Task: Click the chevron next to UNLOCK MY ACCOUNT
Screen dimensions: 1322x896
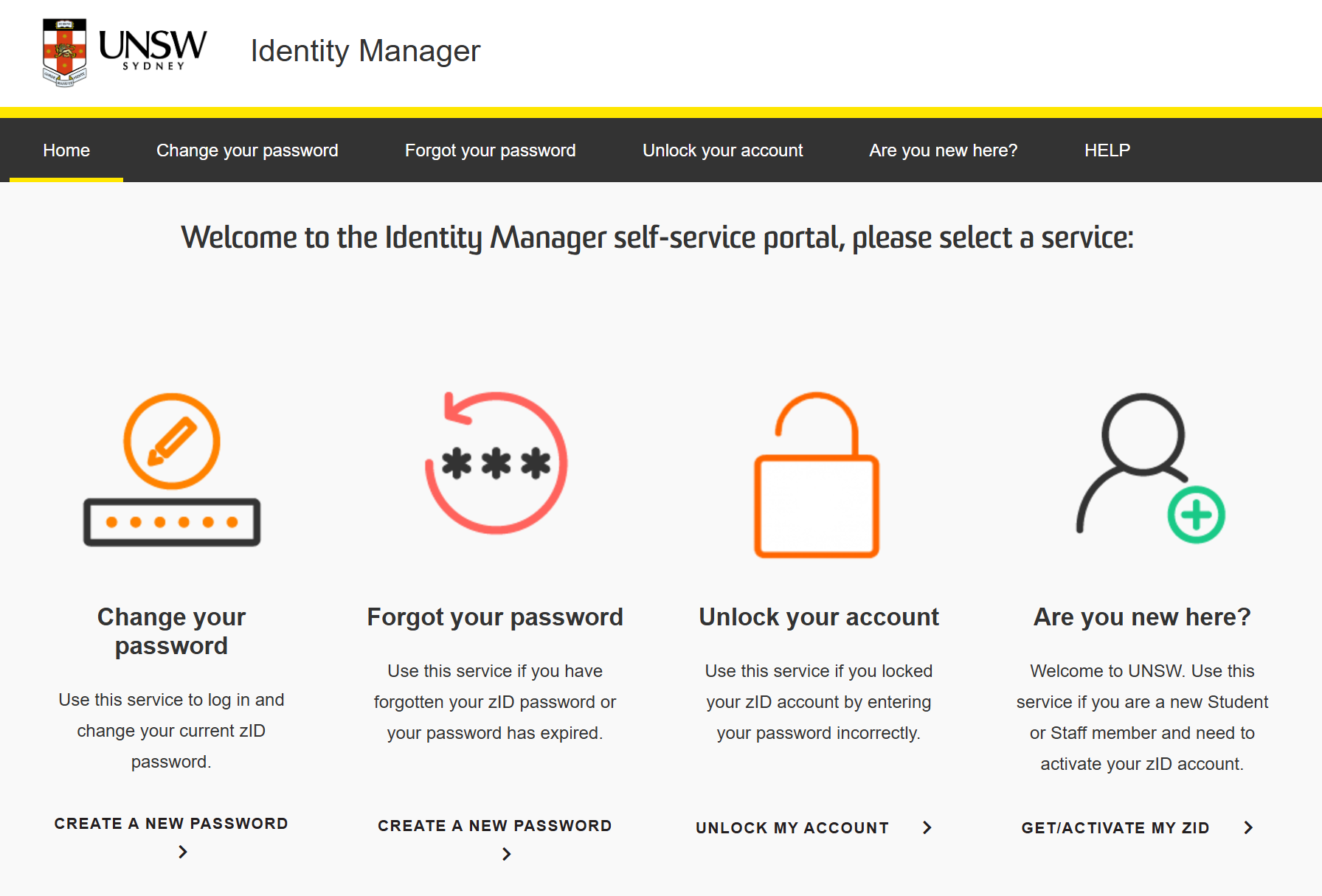Action: (x=927, y=827)
